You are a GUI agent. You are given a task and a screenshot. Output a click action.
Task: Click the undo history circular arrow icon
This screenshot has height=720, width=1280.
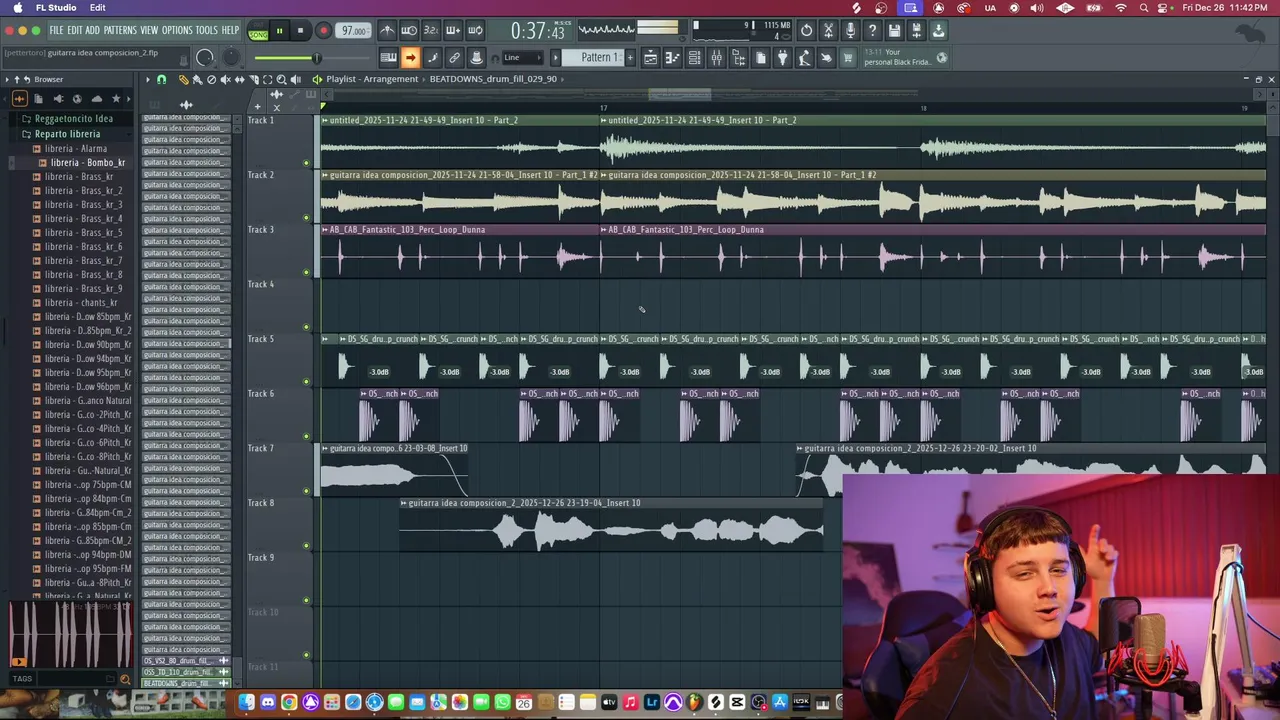[807, 30]
